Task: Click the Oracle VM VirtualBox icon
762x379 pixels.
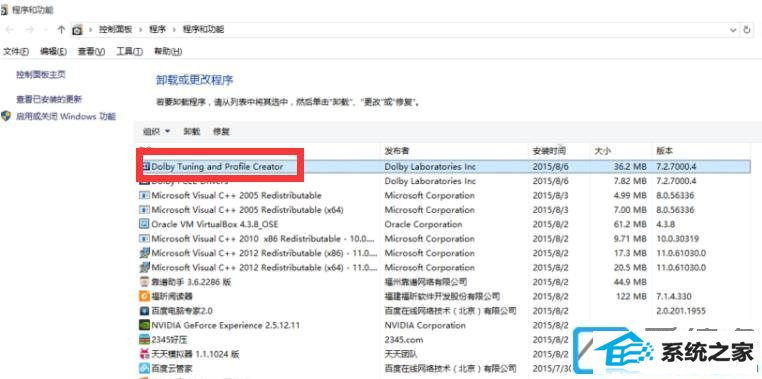Action: click(x=144, y=224)
